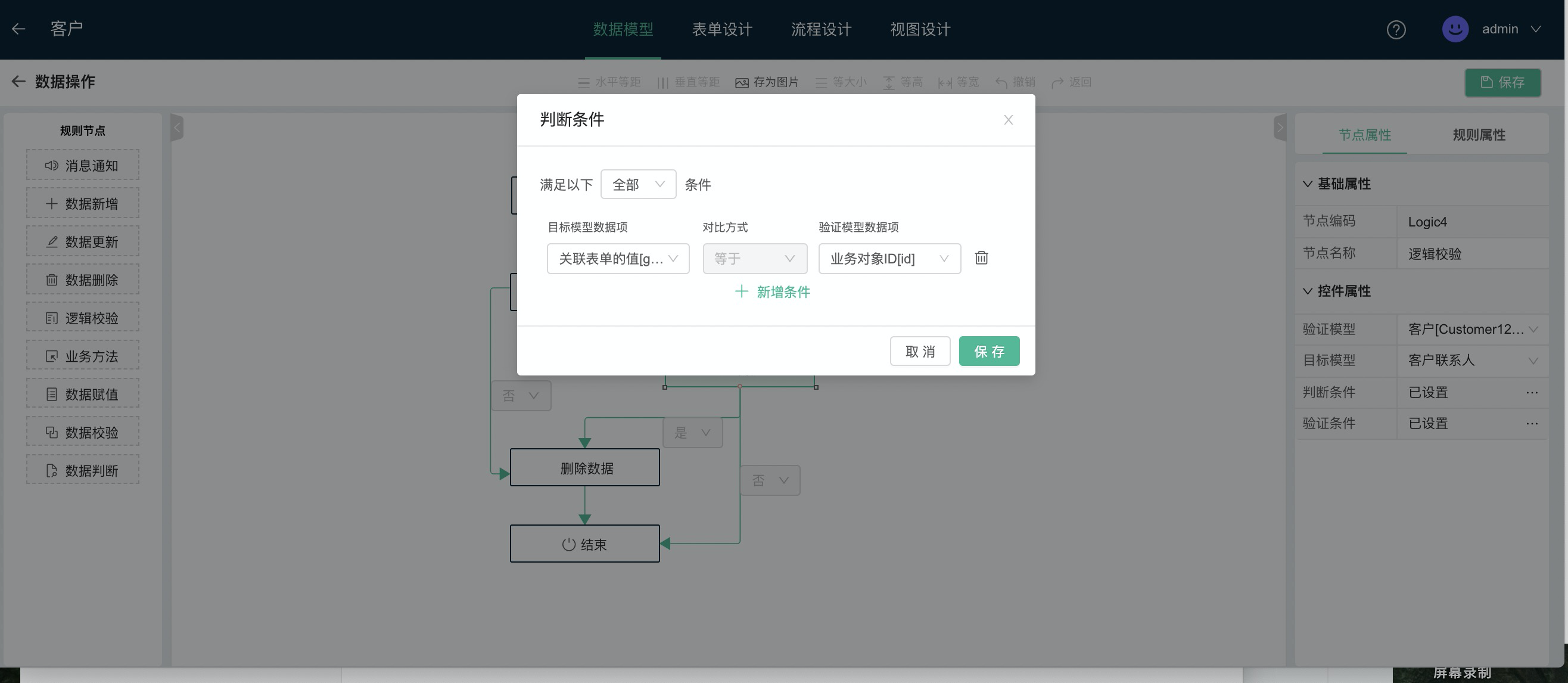Close the 判断条件 dialog
This screenshot has width=1568, height=683.
pyautogui.click(x=1008, y=119)
